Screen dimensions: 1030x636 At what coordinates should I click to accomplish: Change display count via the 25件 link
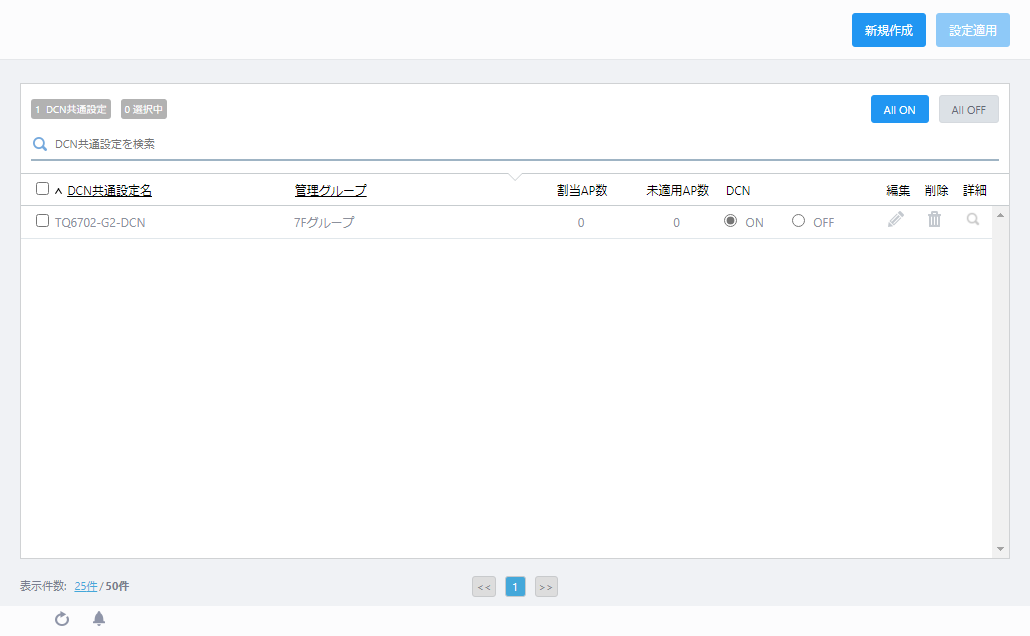pyautogui.click(x=86, y=586)
